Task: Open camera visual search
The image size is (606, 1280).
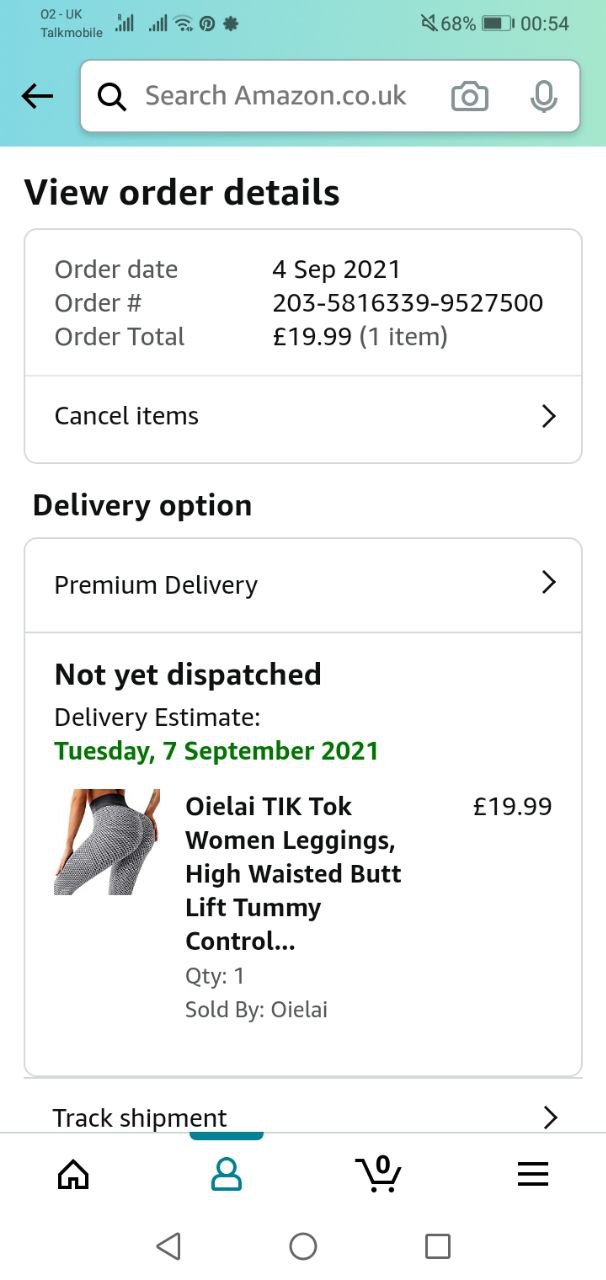Action: point(469,96)
